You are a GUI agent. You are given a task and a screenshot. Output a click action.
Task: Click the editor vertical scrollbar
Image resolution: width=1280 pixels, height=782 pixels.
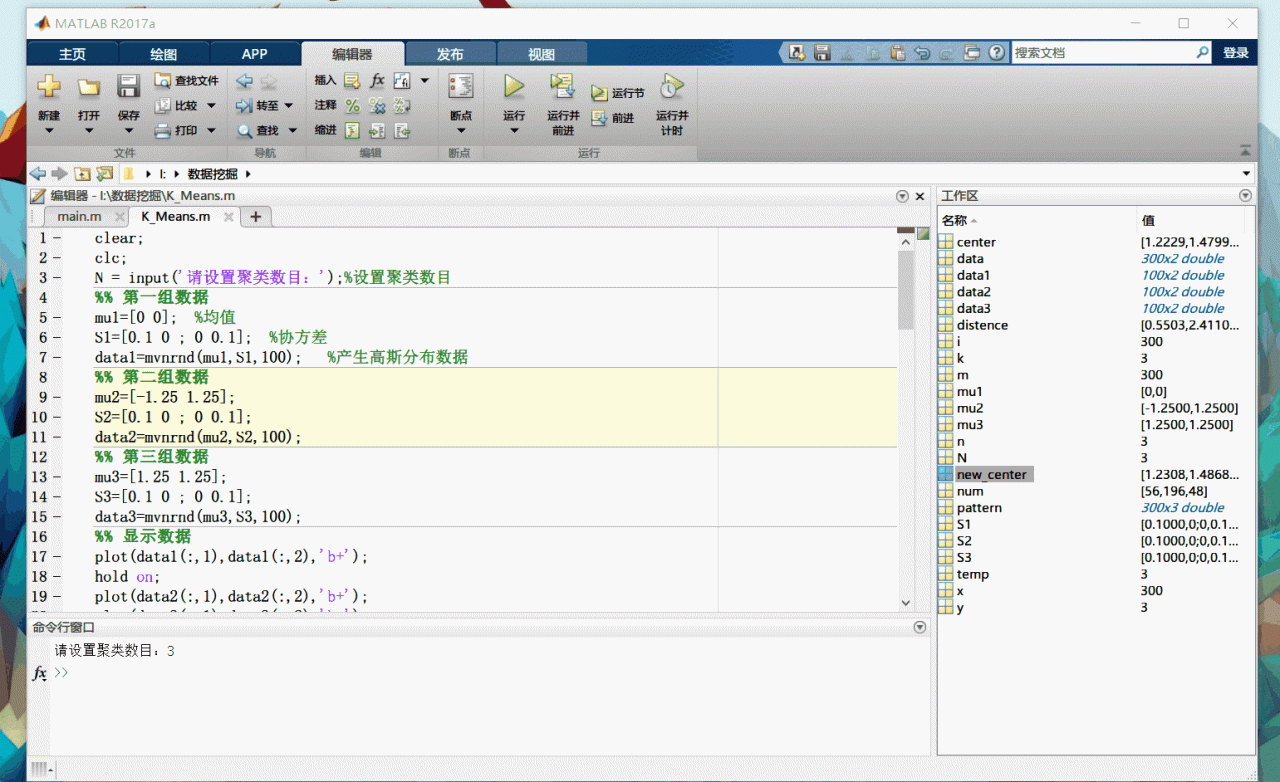[x=906, y=290]
